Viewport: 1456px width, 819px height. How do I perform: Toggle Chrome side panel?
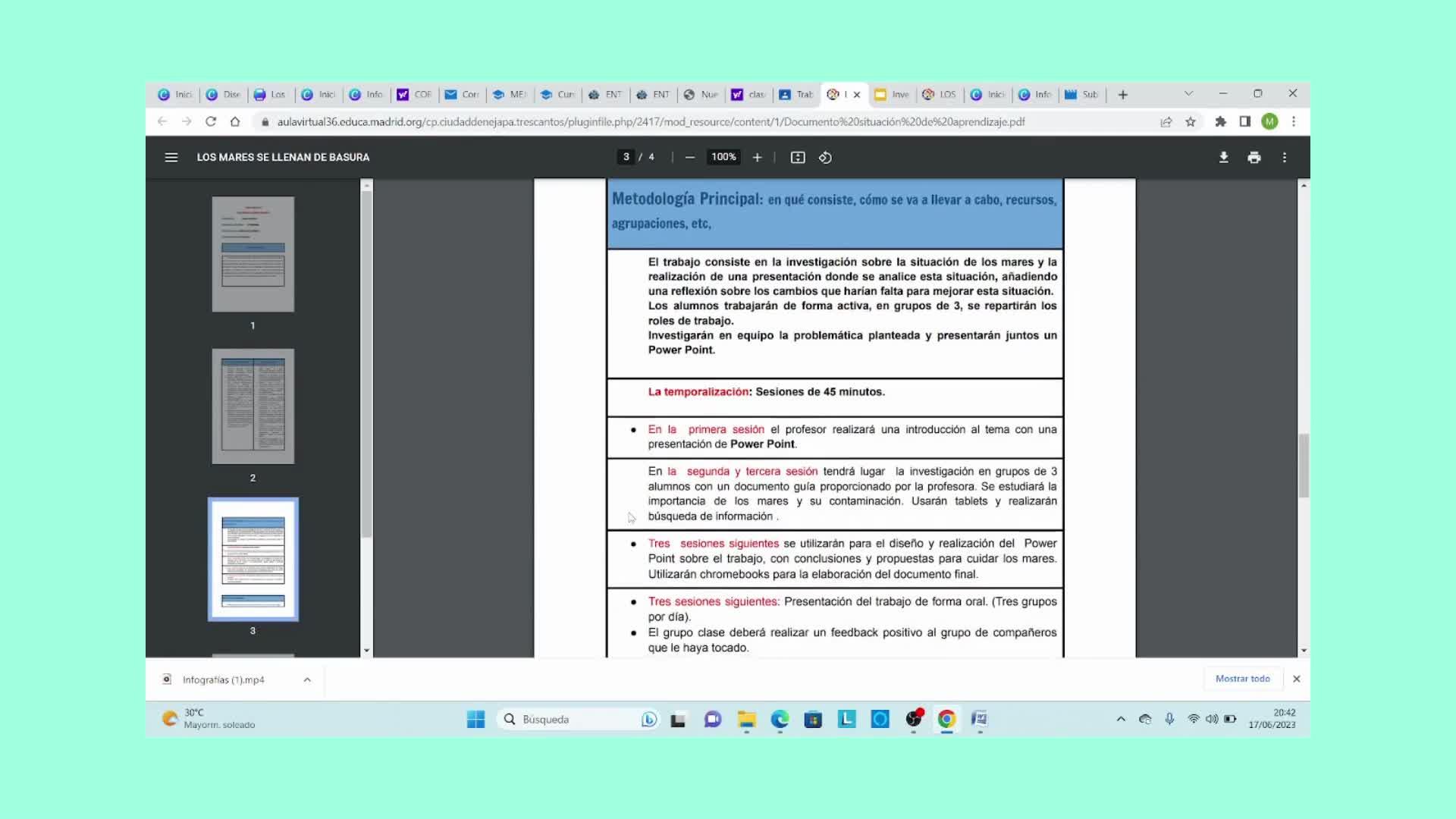[1244, 121]
